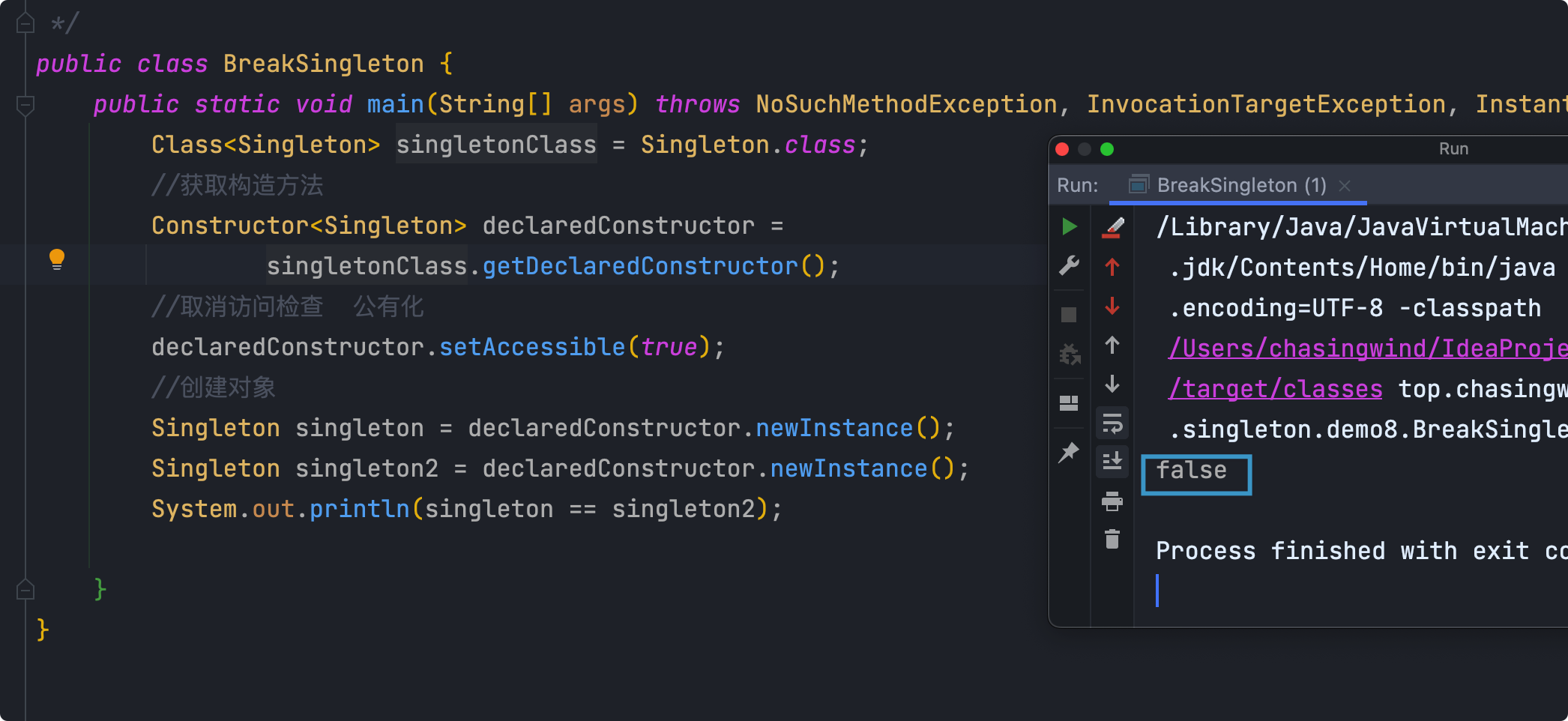This screenshot has width=1568, height=721.
Task: Click 'NoSuchMethodException' in the throws clause
Action: 906,104
